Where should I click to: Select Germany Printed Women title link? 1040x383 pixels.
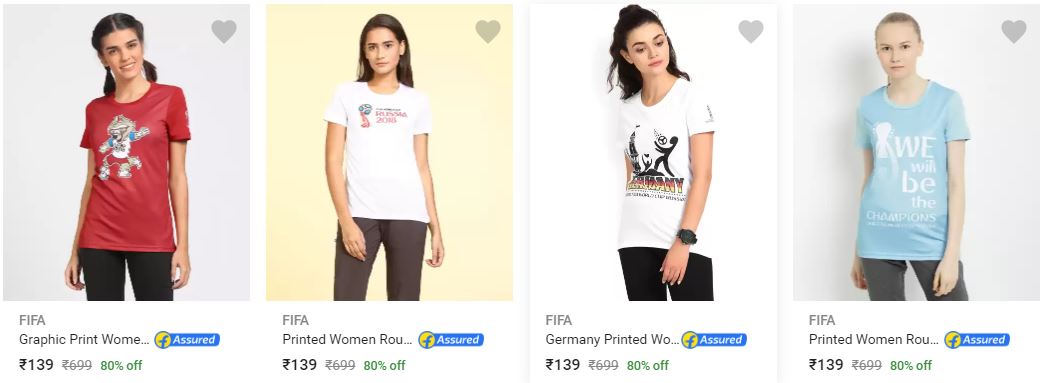[x=612, y=340]
